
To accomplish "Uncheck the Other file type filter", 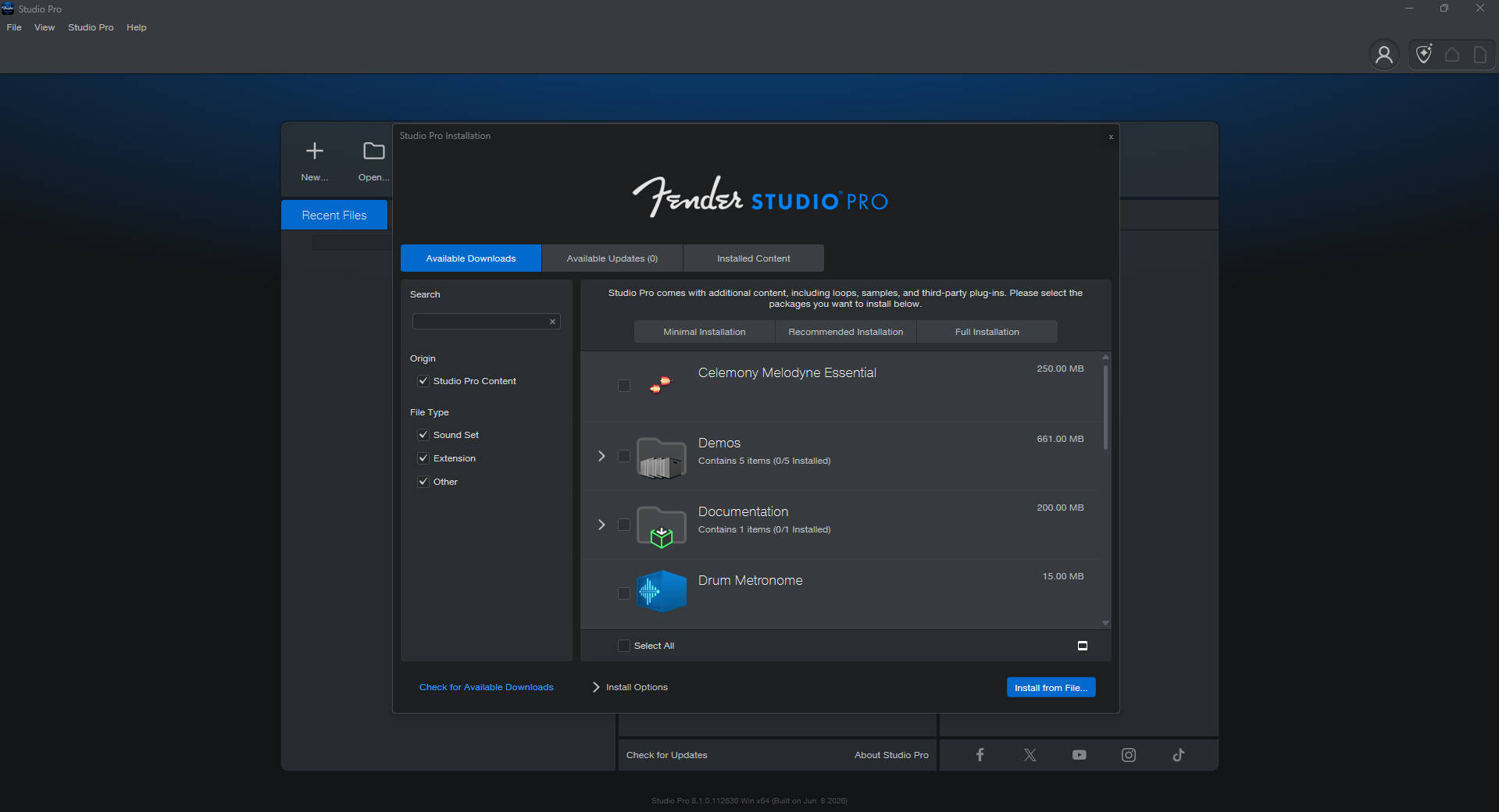I will (423, 482).
